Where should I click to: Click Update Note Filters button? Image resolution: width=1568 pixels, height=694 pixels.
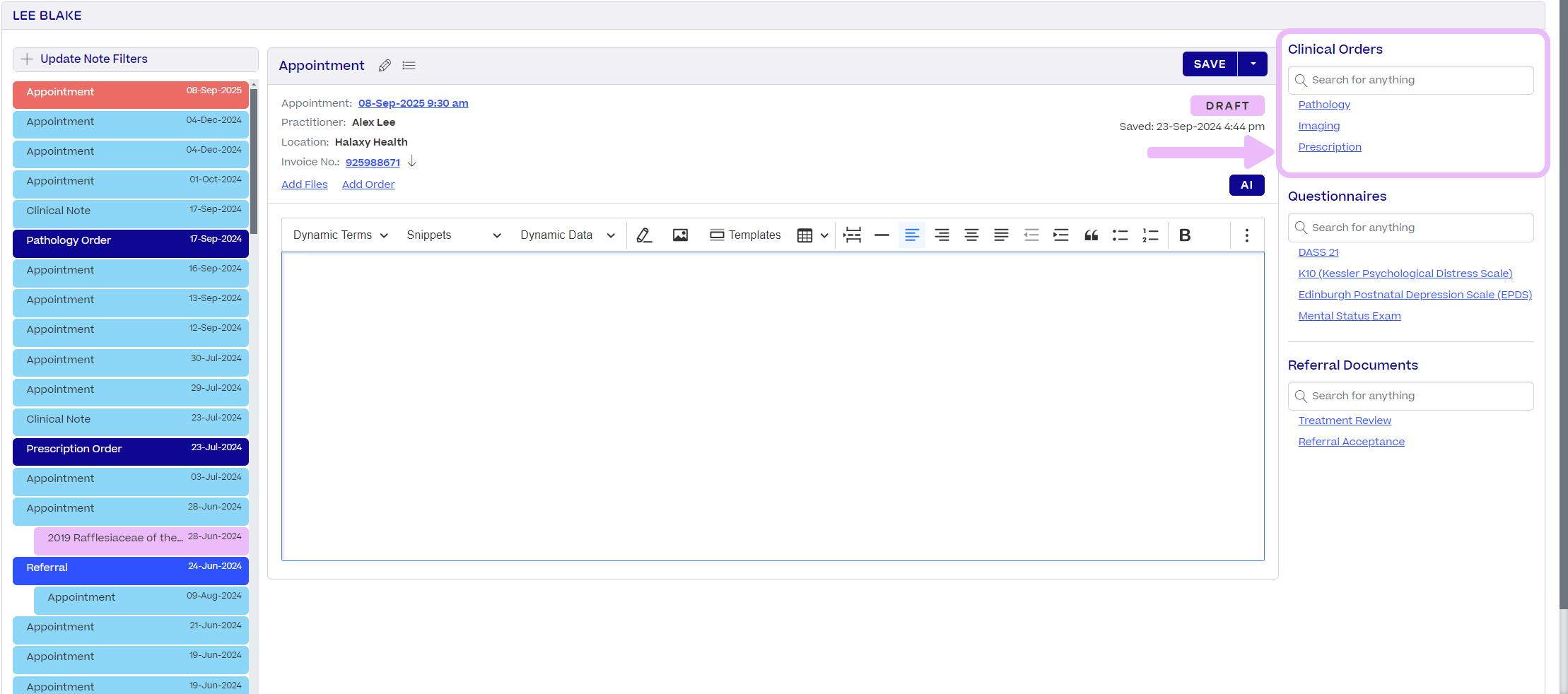136,59
